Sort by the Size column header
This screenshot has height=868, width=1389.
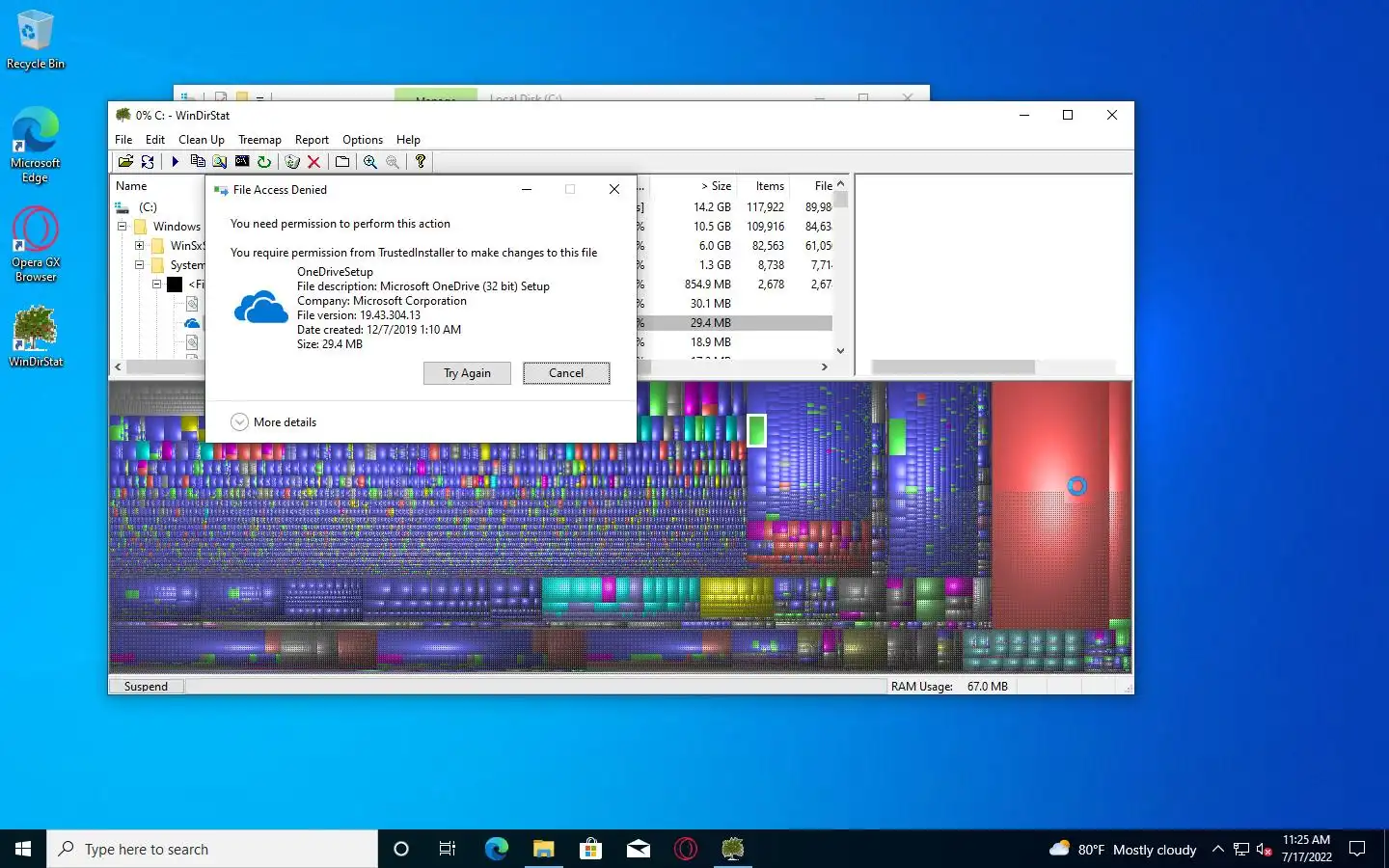point(716,186)
